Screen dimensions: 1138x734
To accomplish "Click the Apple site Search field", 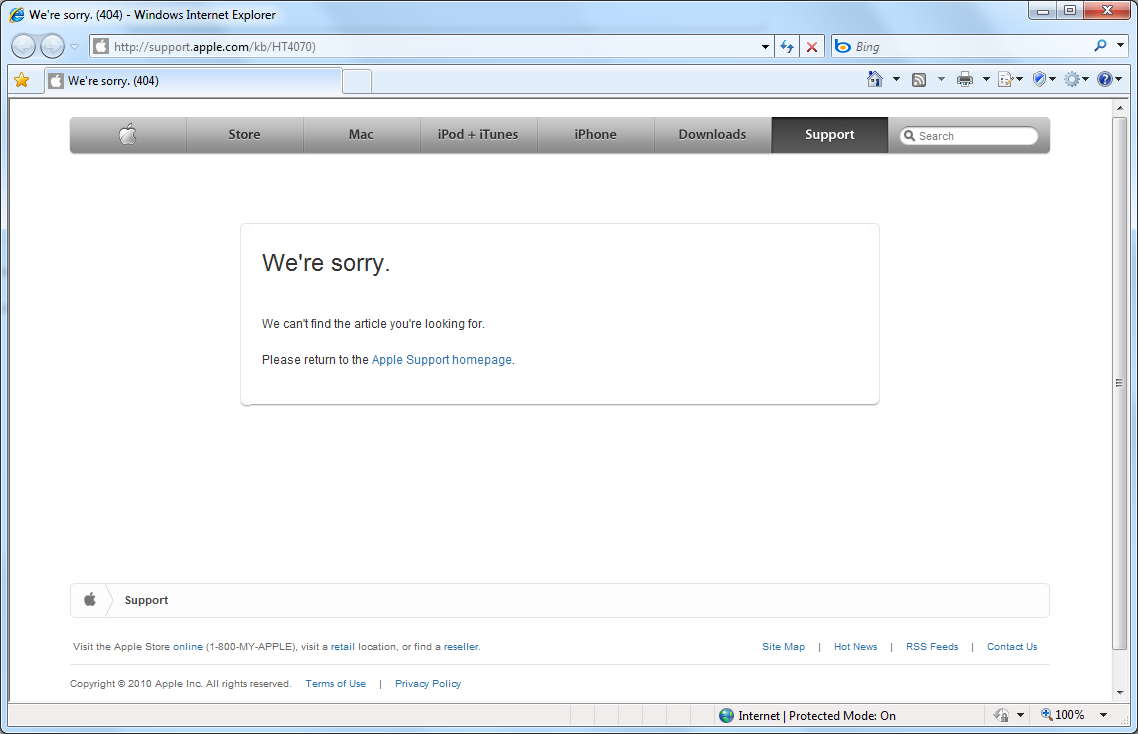I will [x=969, y=136].
